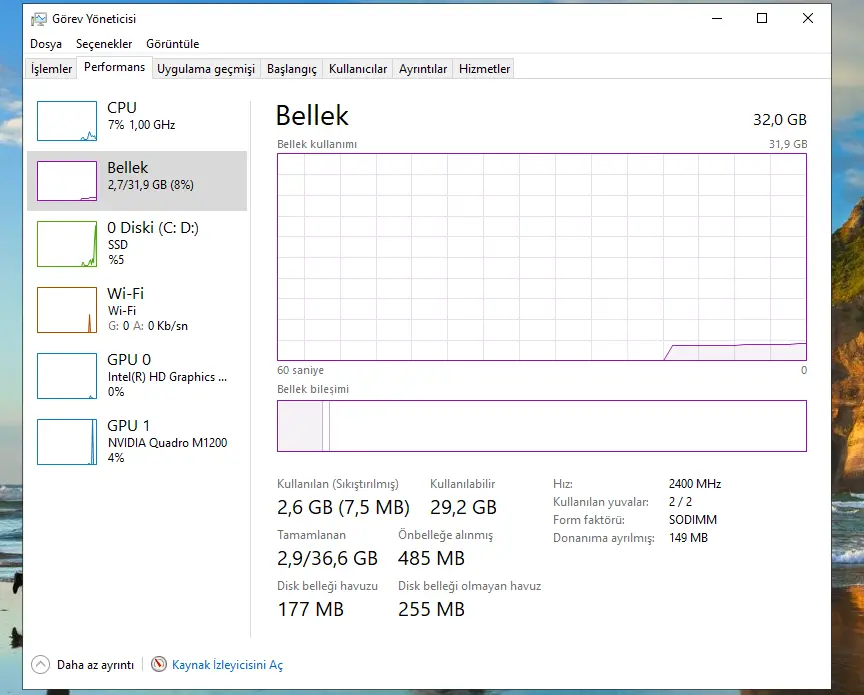Click the Bellek kullanımı graph

tap(542, 257)
